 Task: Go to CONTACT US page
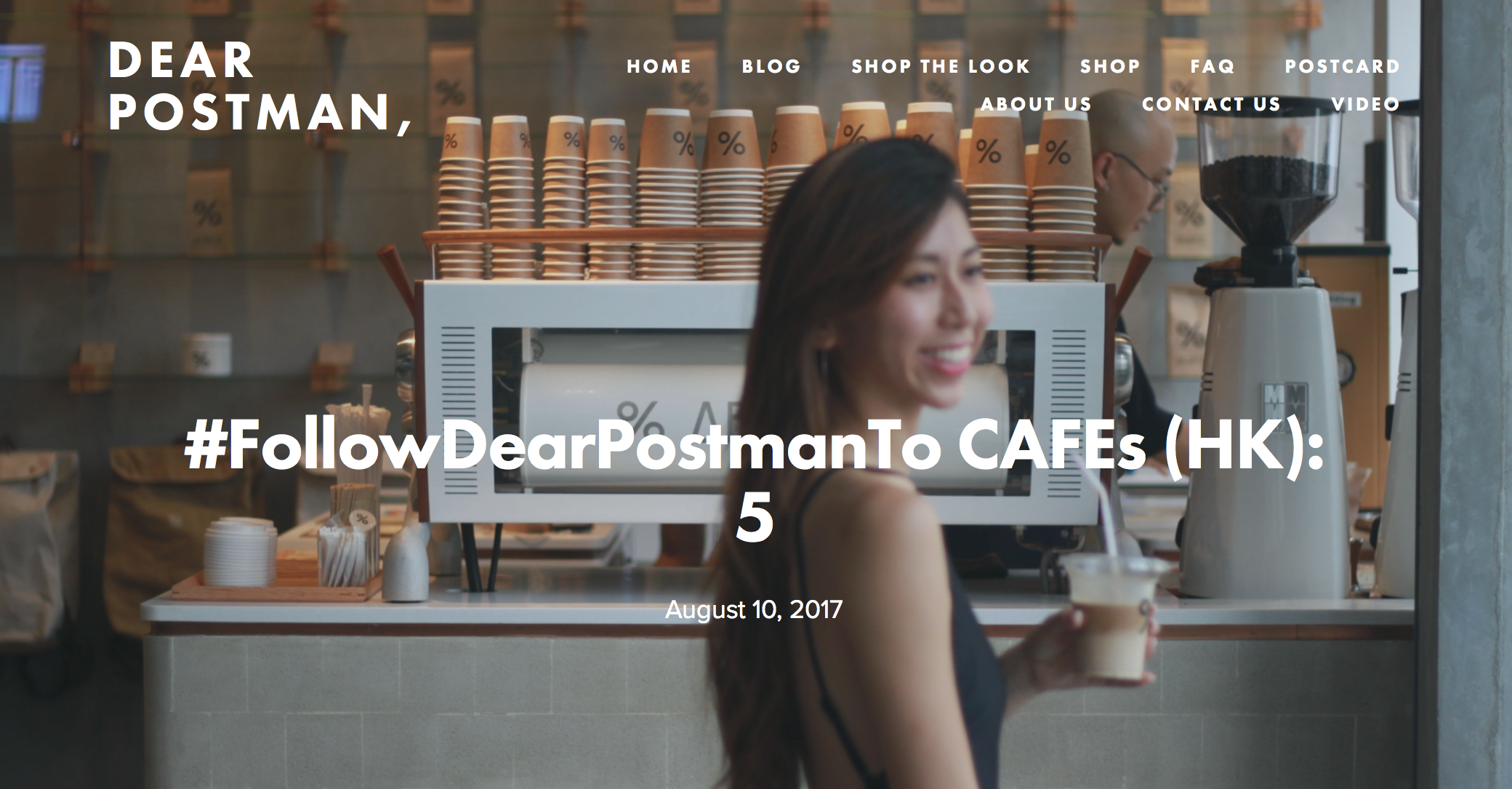click(x=1211, y=104)
